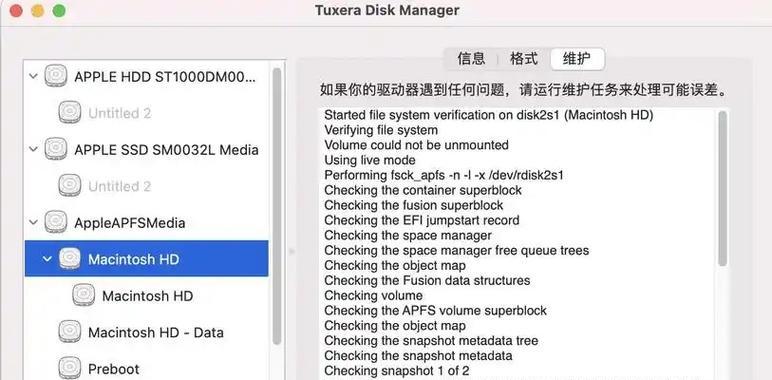Click the Macintosh HD - Data volume icon
Screen dimensions: 772x380
click(x=69, y=332)
